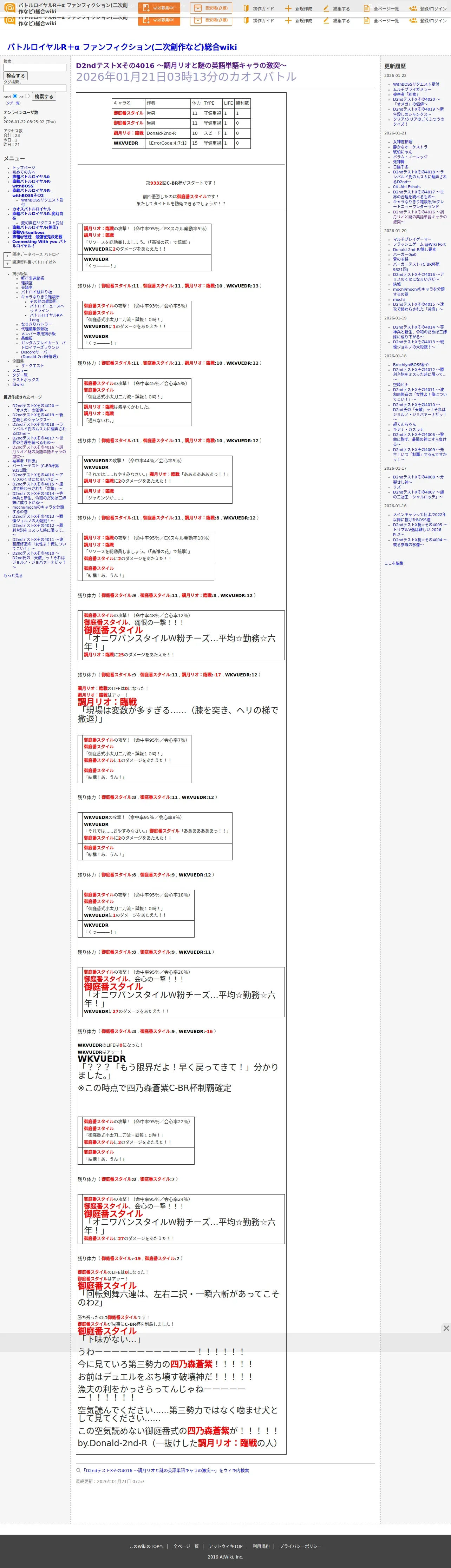Open 会議室 board link
The height and width of the screenshot is (1568, 451).
(27, 287)
